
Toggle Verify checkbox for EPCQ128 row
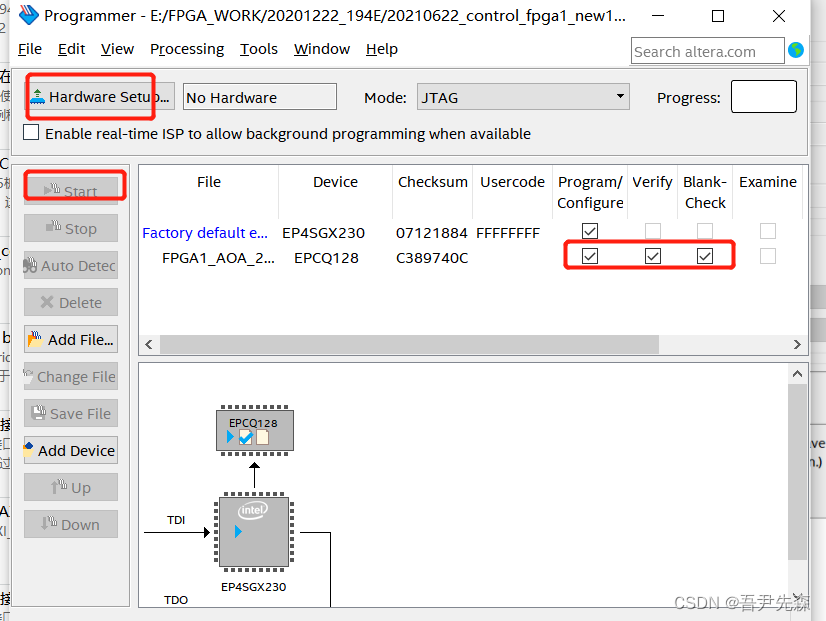click(x=653, y=256)
